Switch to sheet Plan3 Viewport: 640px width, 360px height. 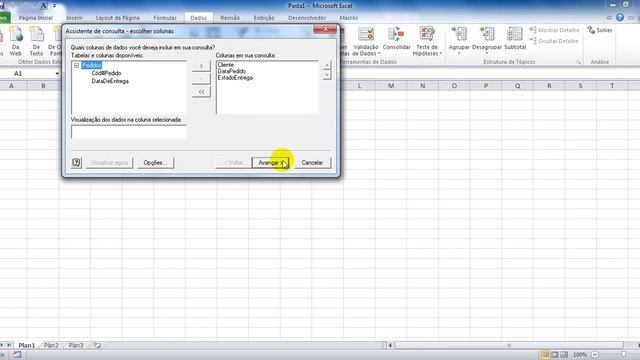pyautogui.click(x=76, y=345)
